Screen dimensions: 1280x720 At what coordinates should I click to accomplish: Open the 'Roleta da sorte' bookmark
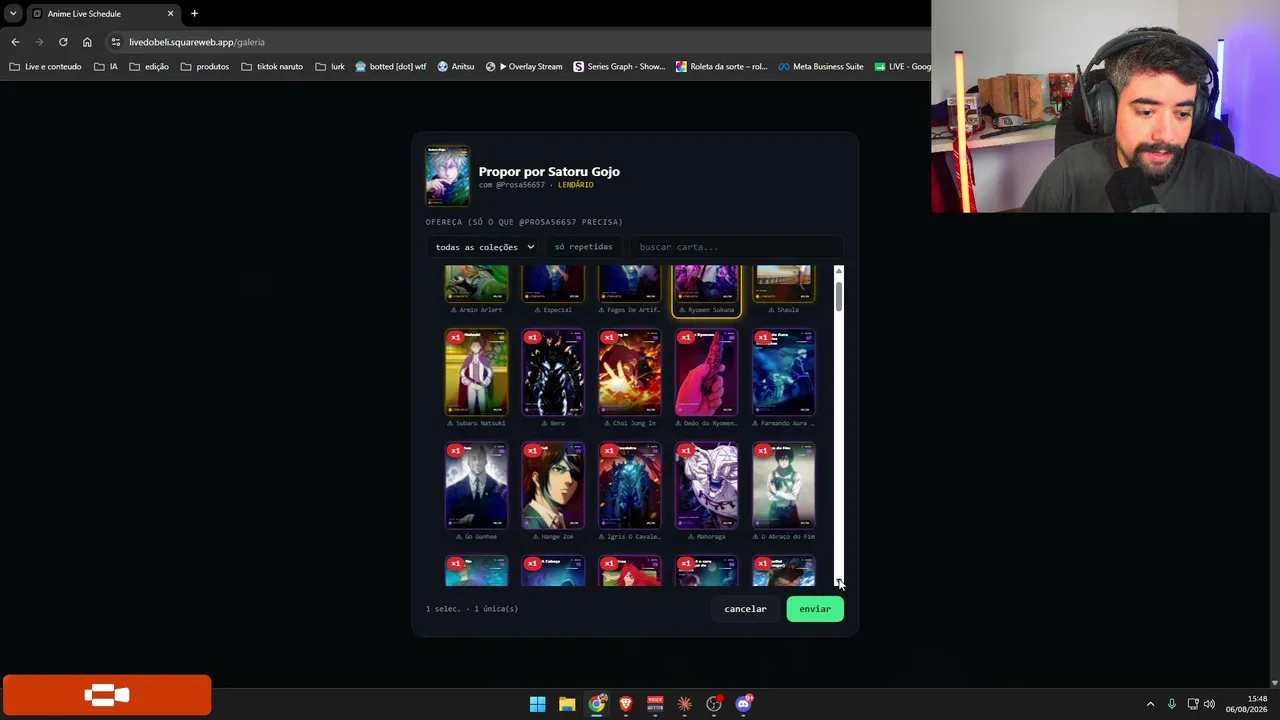pos(721,67)
